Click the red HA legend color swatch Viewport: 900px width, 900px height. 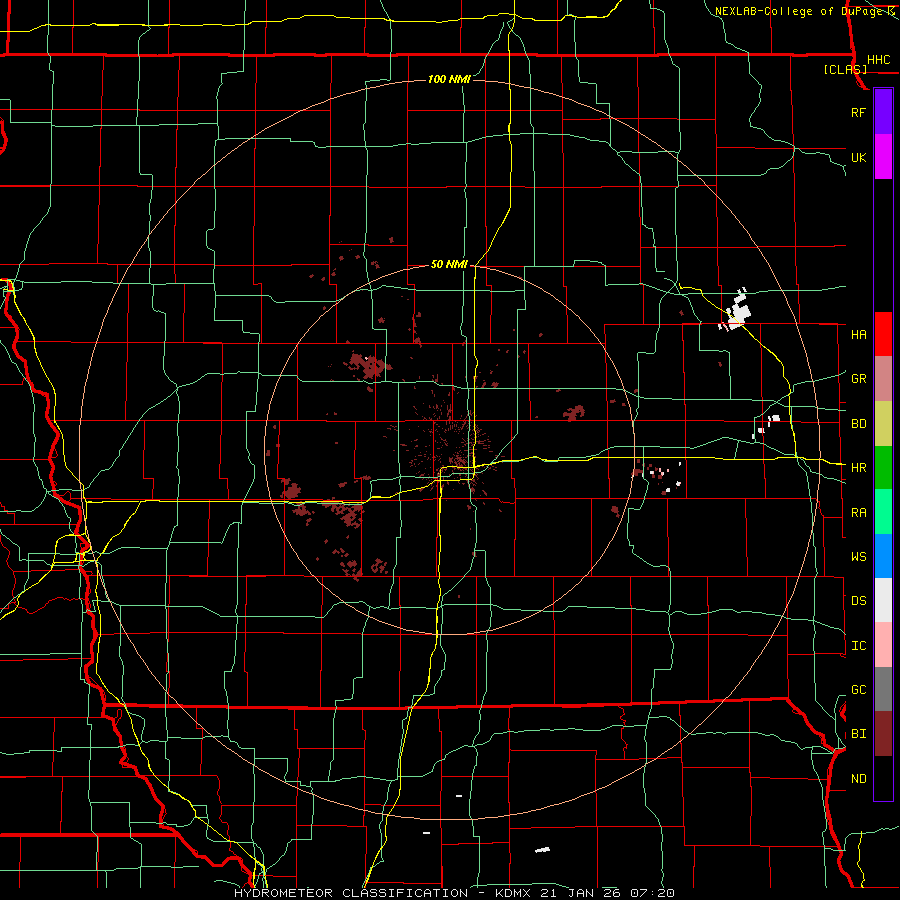[883, 334]
